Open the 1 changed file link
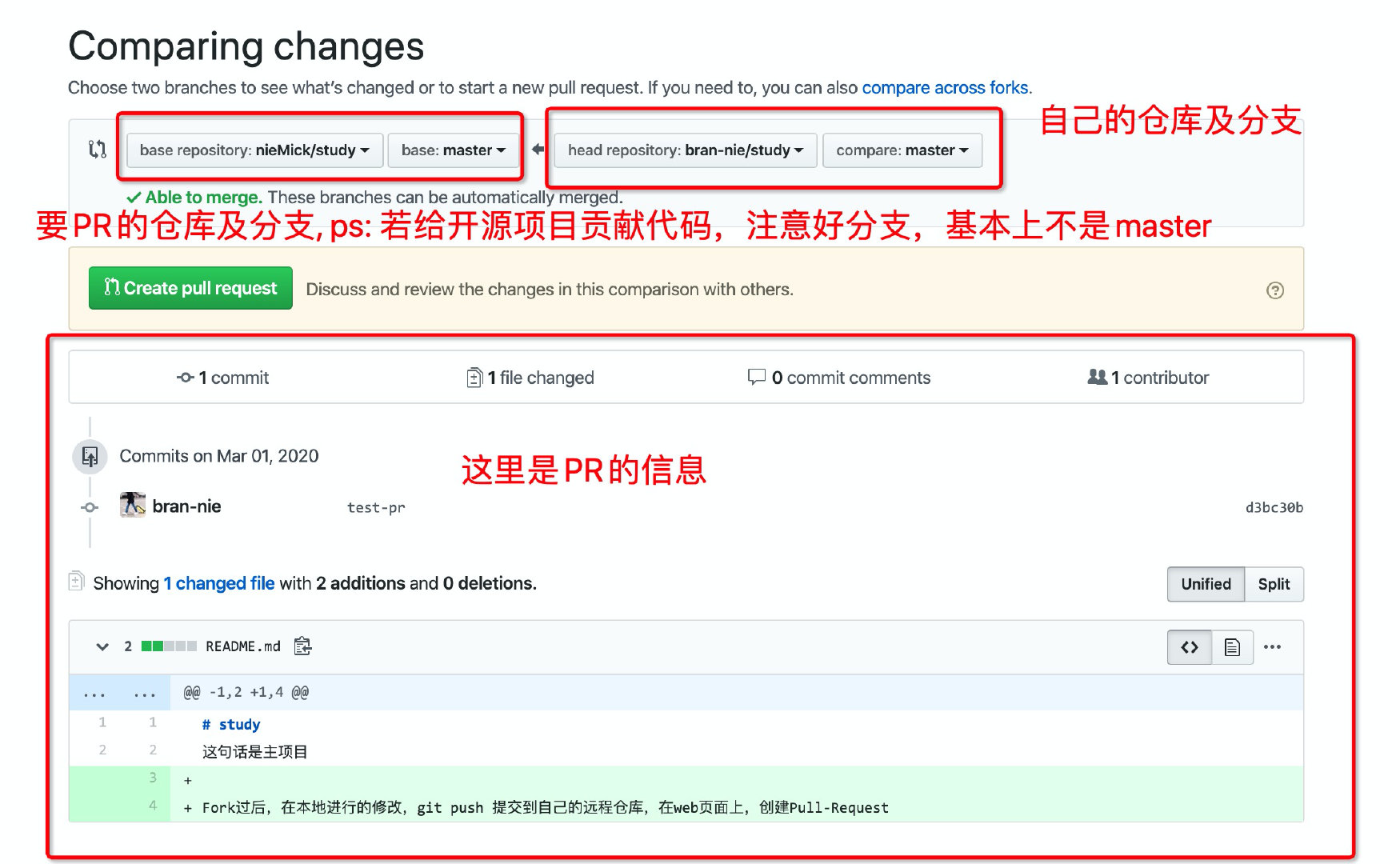Viewport: 1400px width, 864px height. [x=219, y=583]
